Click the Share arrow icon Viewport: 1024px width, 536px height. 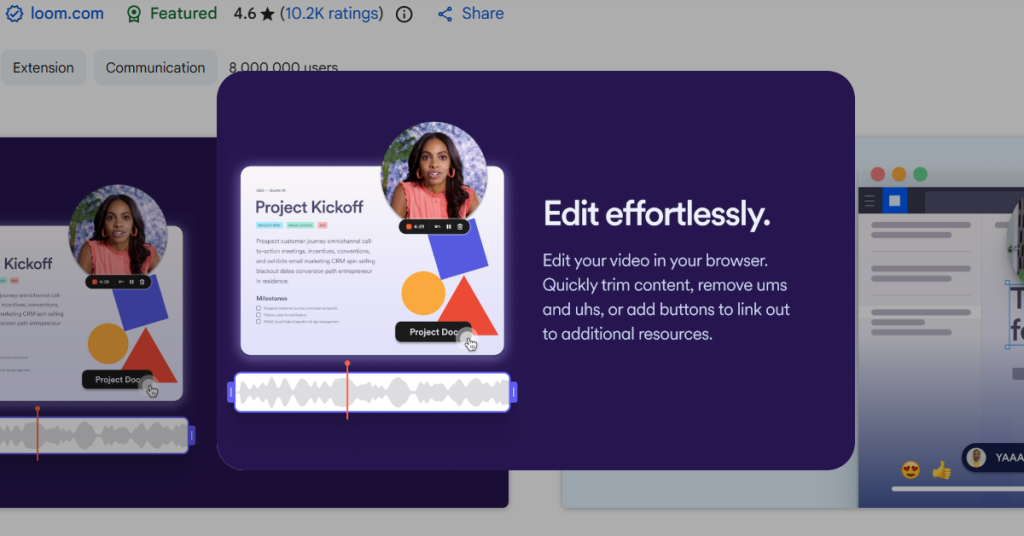click(x=446, y=14)
